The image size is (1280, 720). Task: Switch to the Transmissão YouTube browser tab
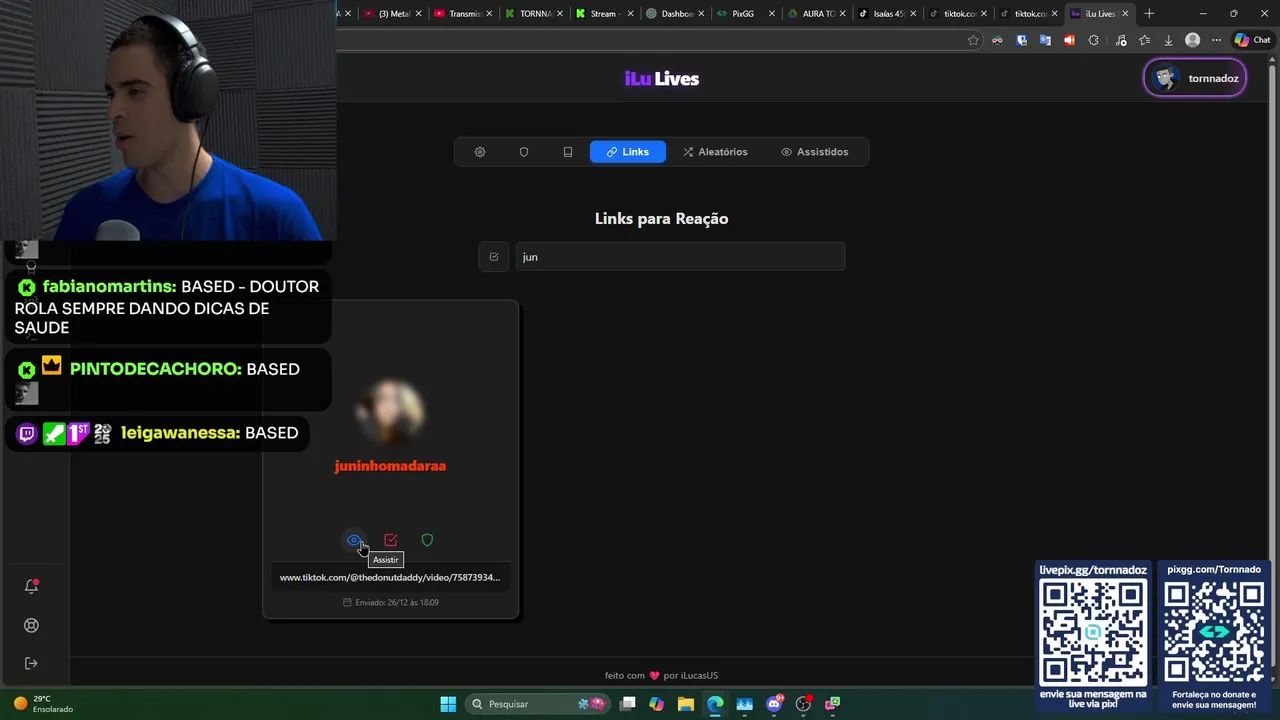[x=464, y=14]
